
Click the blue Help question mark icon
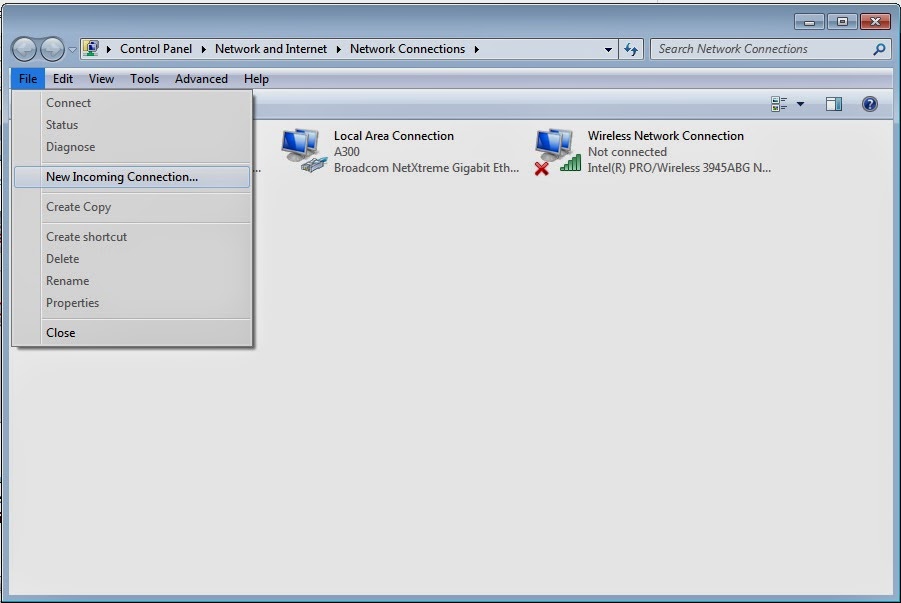(869, 104)
